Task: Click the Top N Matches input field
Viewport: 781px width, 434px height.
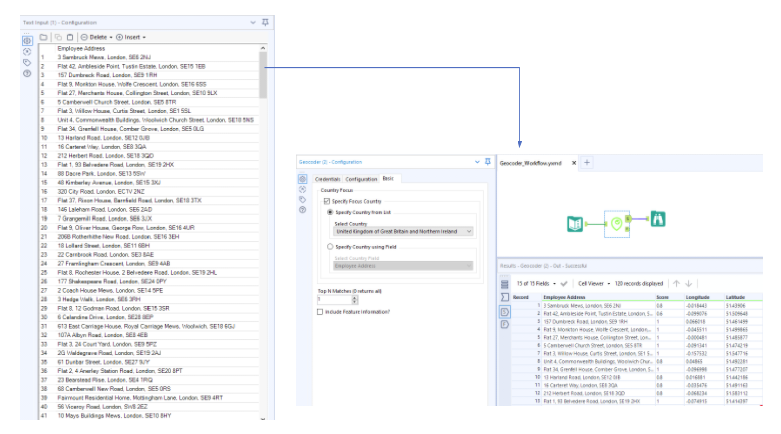Action: (335, 299)
